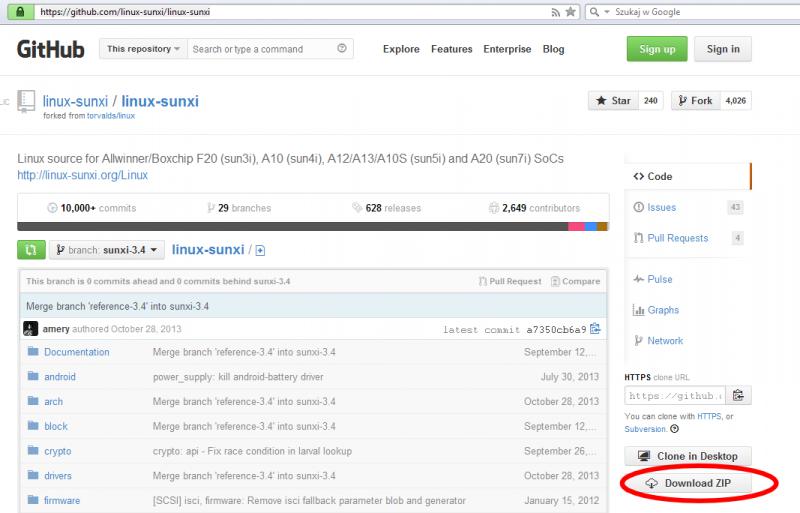The width and height of the screenshot is (800, 513).
Task: Bookmark the page with the star icon
Action: point(570,12)
